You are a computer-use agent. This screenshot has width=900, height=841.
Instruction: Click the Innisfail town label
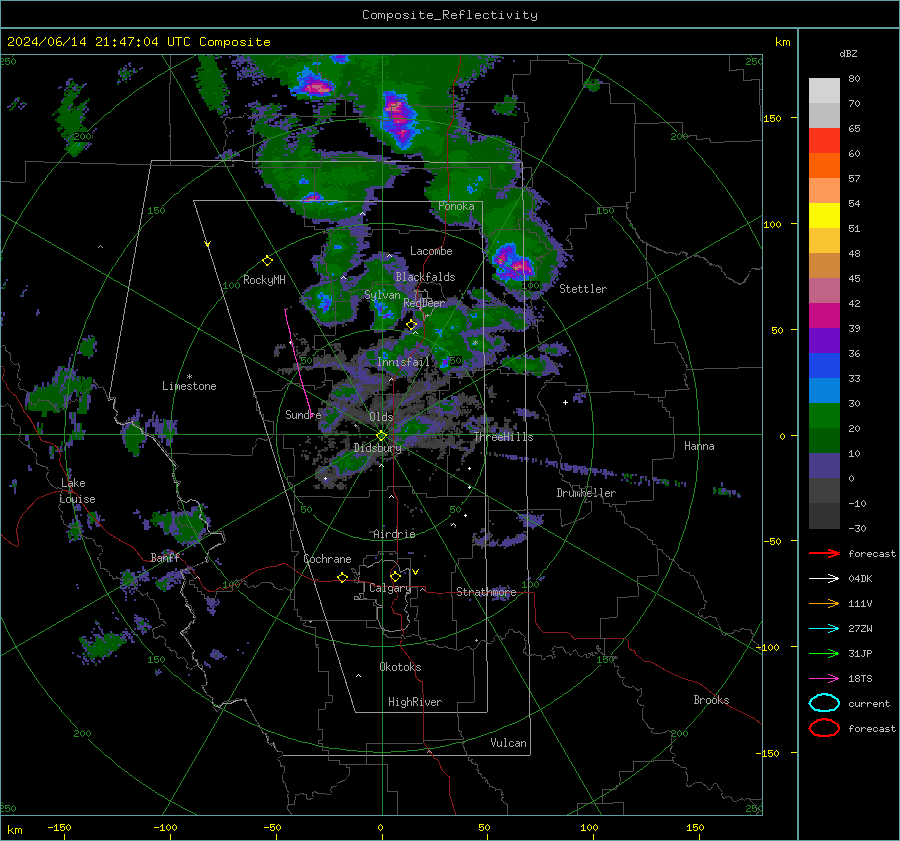(x=403, y=362)
